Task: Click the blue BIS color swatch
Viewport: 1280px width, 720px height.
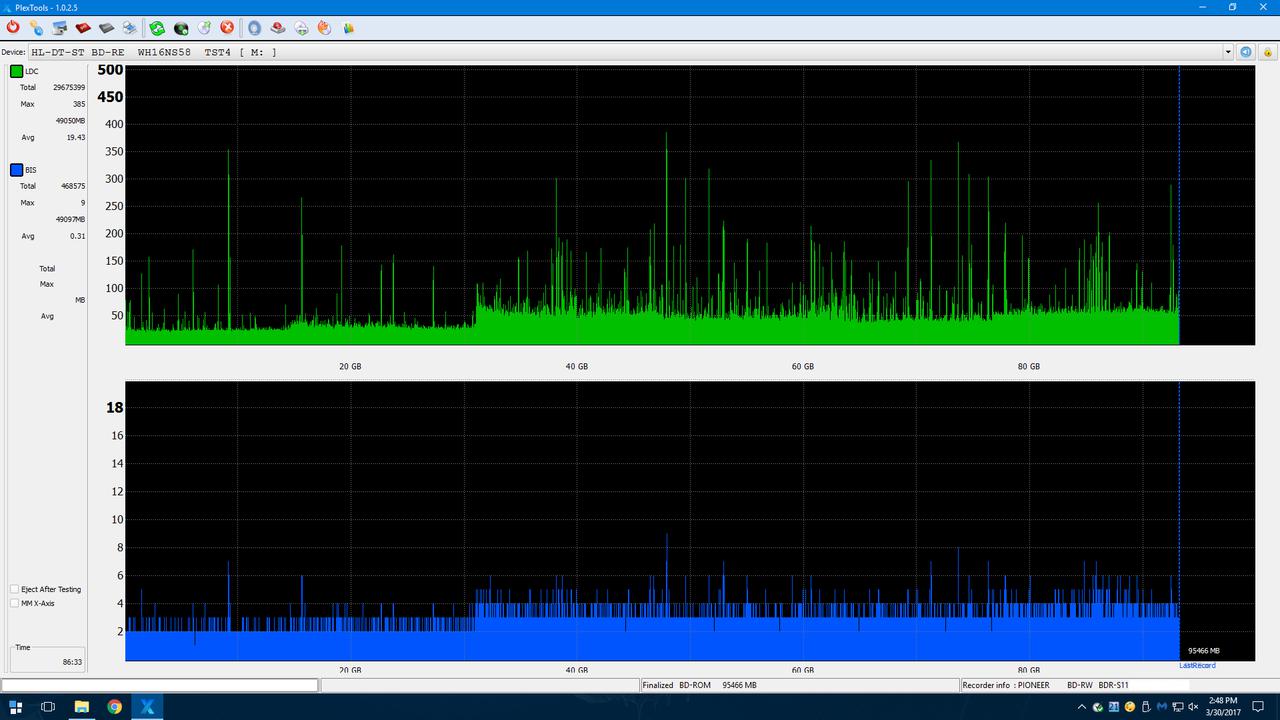Action: [x=16, y=170]
